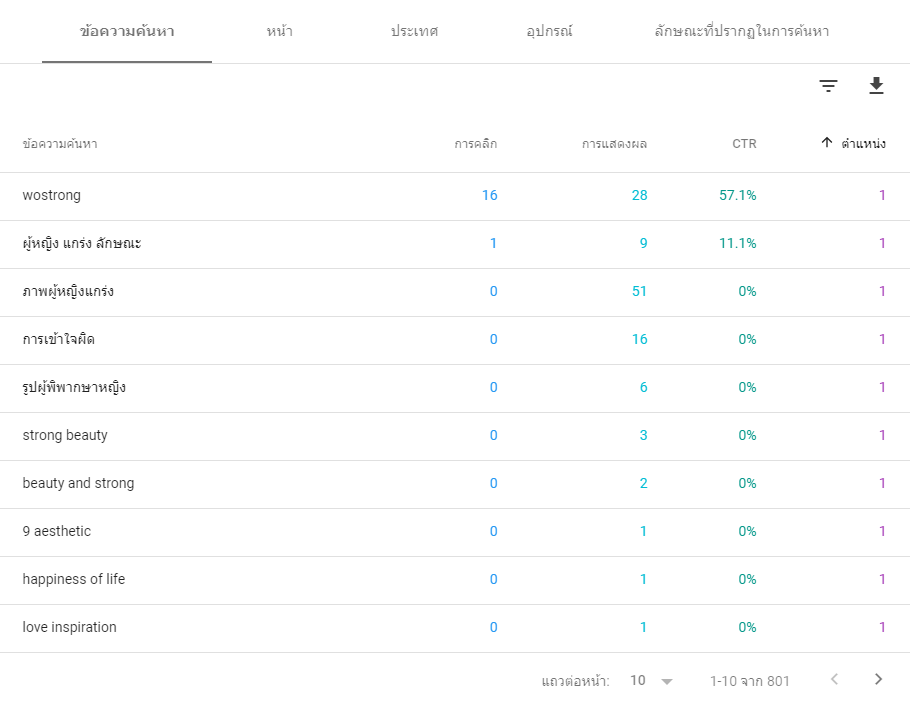Viewport: 910px width, 709px height.
Task: Open the อุปกรณ์ tab
Action: pyautogui.click(x=549, y=31)
